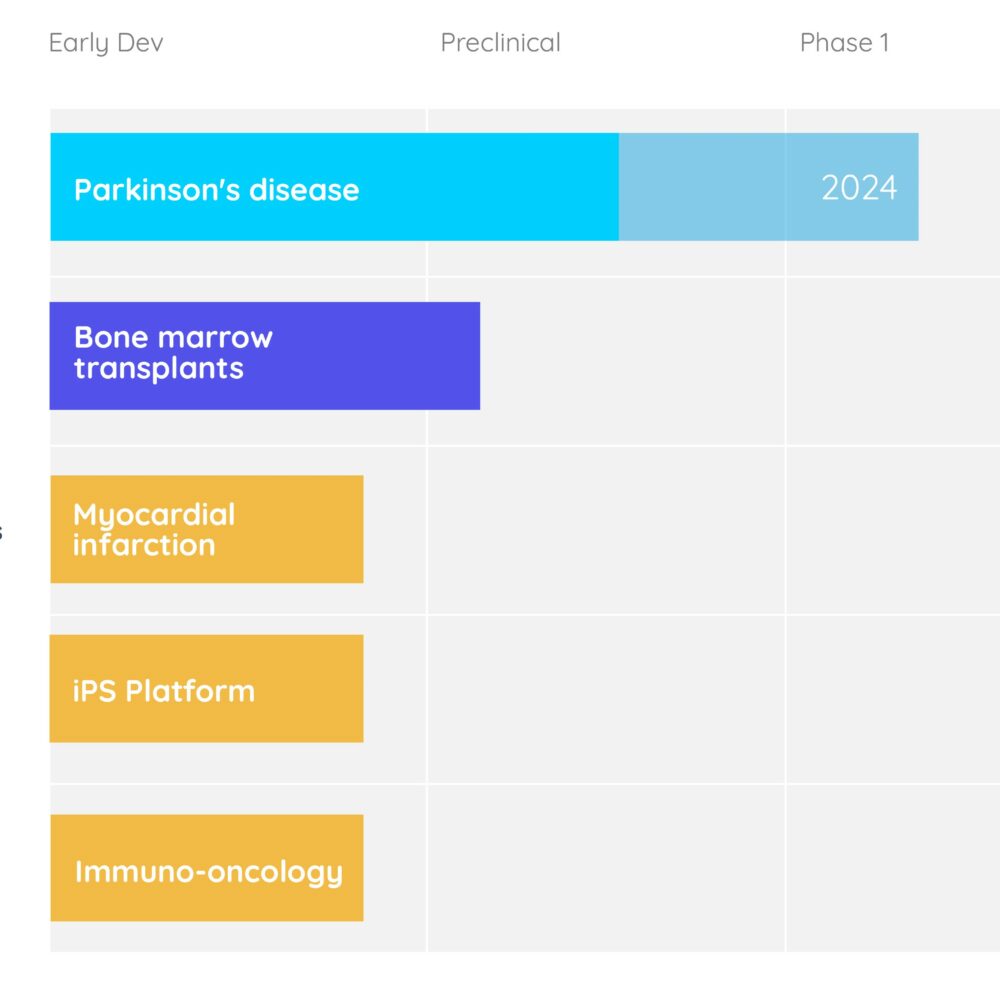Click the Phase 1 column header

click(x=844, y=43)
